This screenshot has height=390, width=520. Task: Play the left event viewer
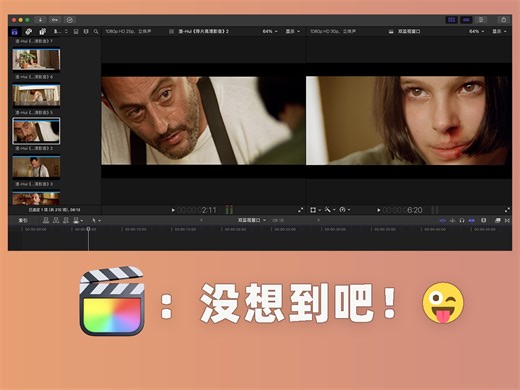(x=173, y=210)
